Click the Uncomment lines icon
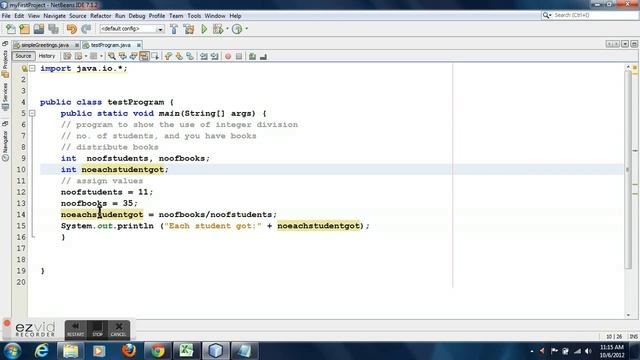This screenshot has height=360, width=640. pyautogui.click(x=263, y=56)
